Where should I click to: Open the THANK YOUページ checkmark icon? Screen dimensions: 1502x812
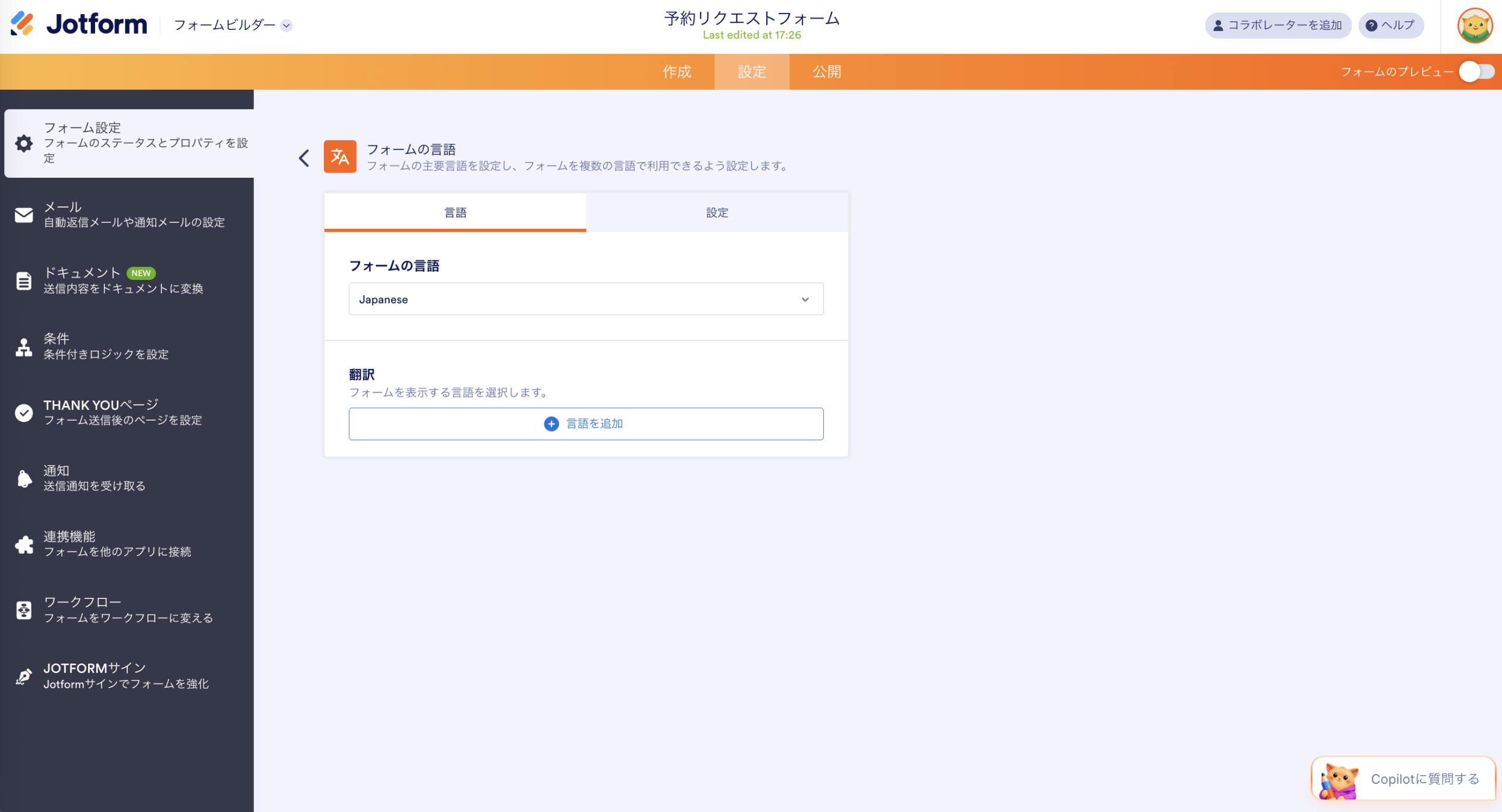23,412
